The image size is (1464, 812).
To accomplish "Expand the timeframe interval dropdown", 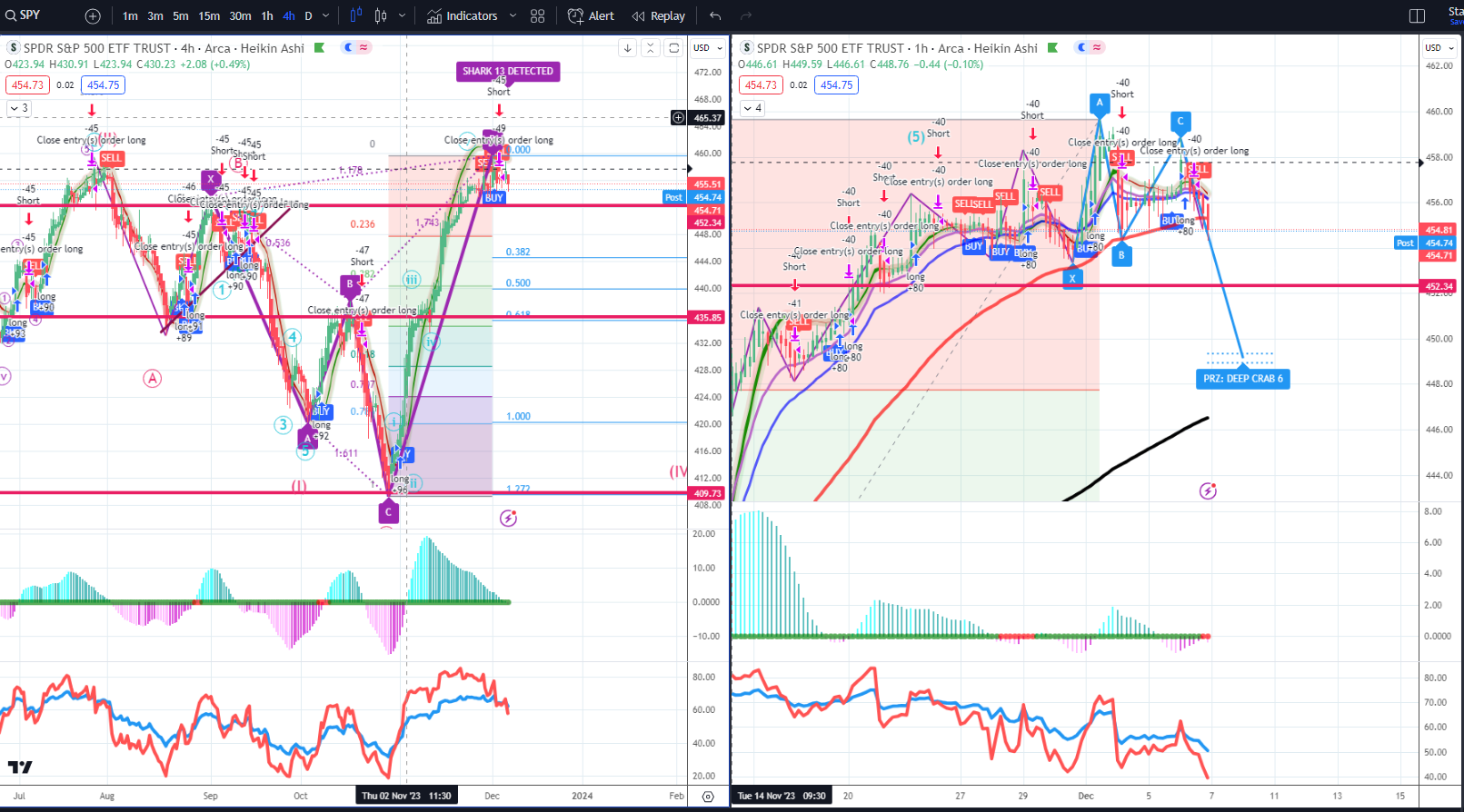I will (326, 15).
